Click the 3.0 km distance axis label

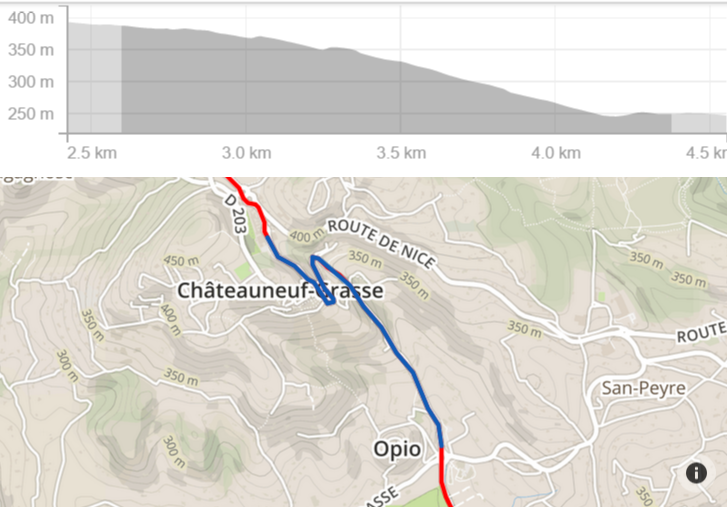(246, 153)
